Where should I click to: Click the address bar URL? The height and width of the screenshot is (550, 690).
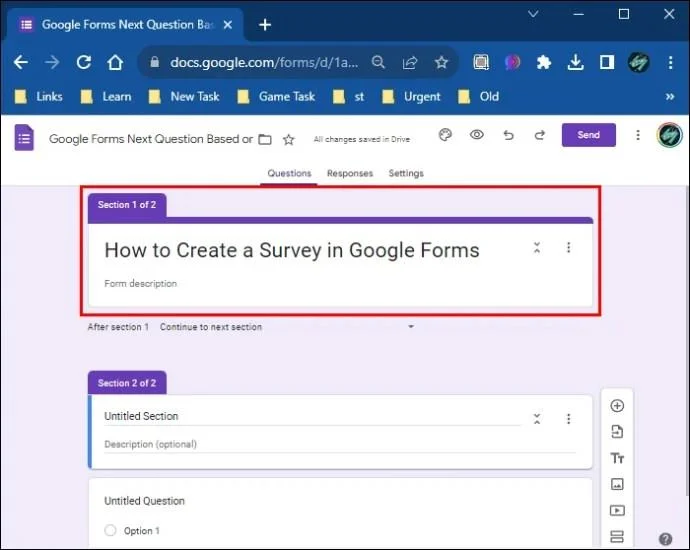pos(264,62)
